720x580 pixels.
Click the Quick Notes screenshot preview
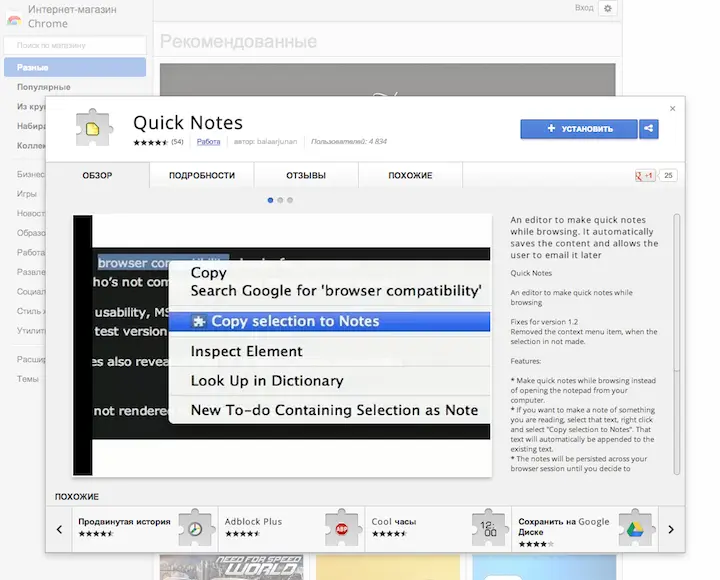282,345
